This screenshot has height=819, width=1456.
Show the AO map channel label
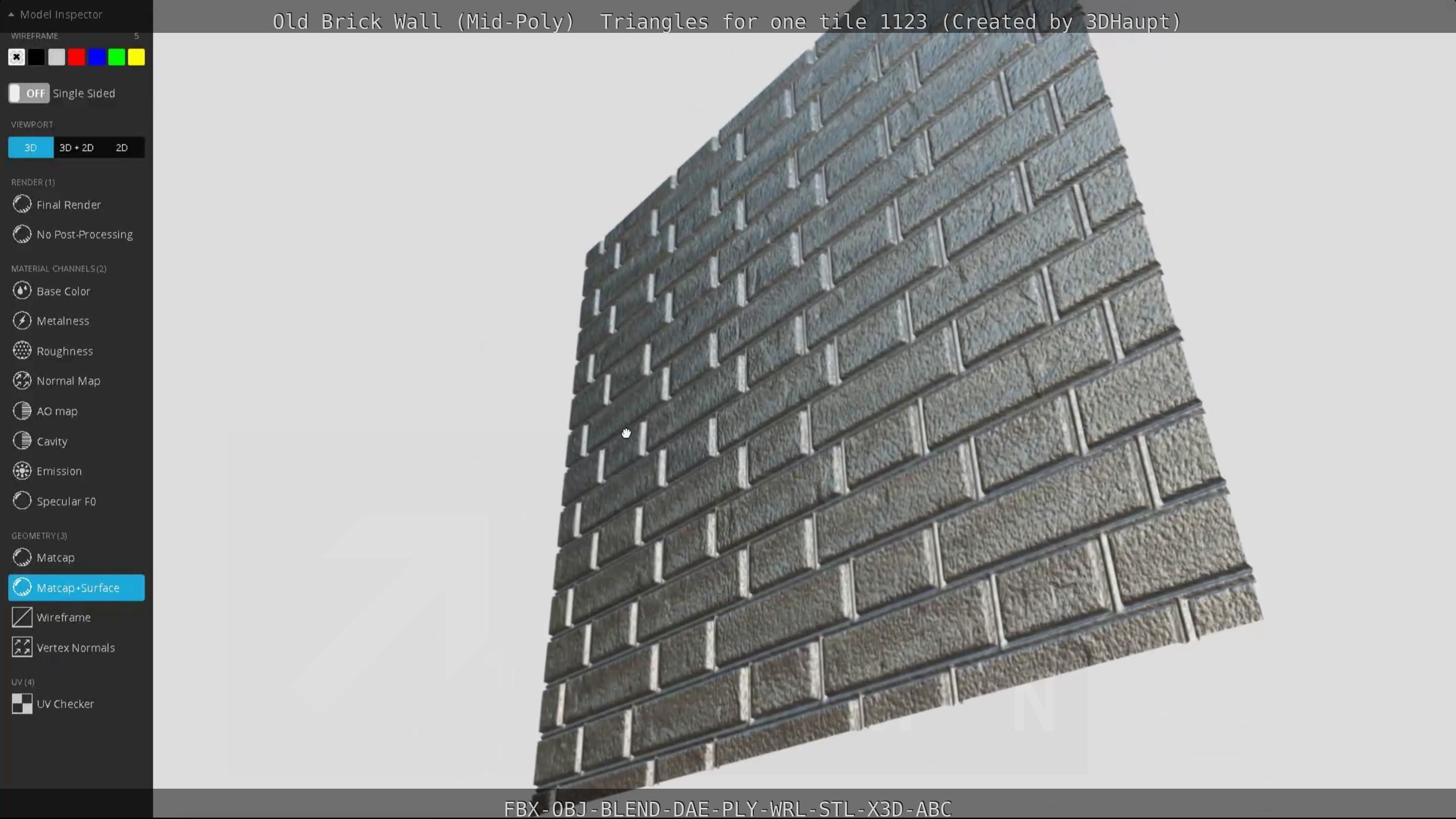(x=57, y=411)
